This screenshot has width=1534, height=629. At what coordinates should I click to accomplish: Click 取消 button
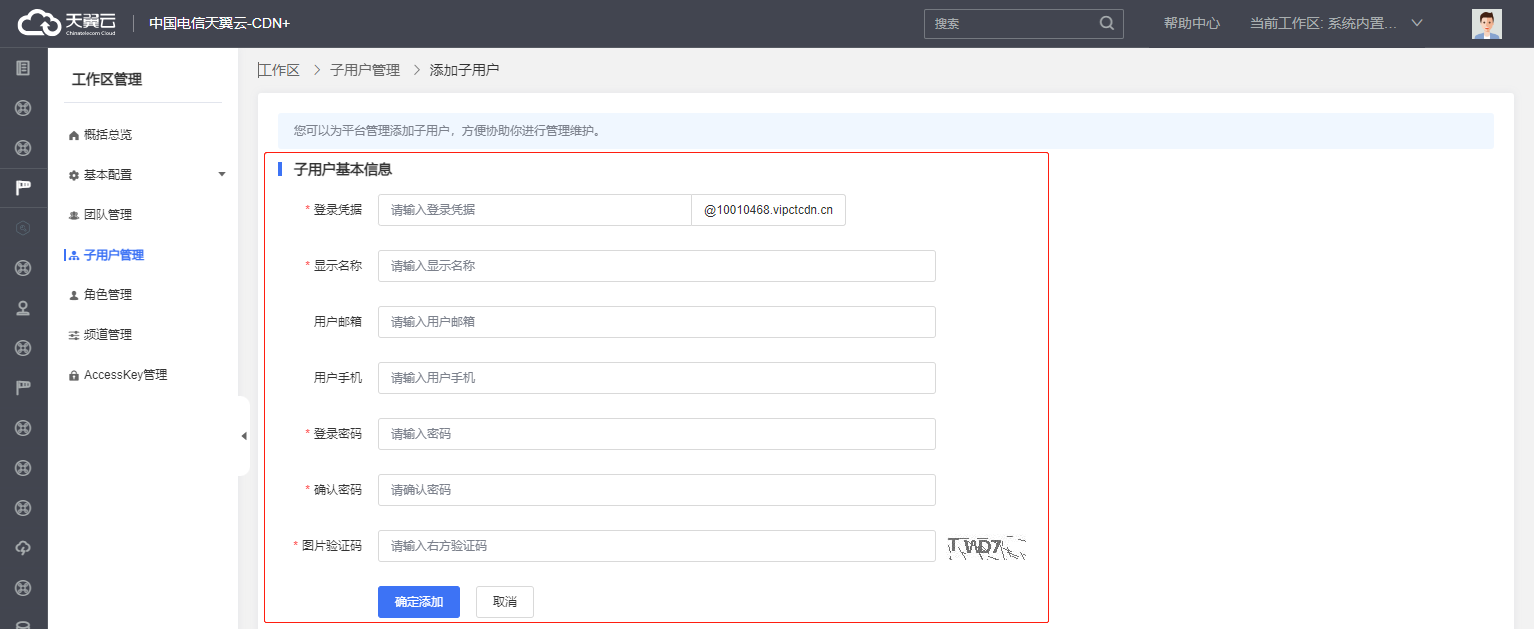tap(505, 602)
